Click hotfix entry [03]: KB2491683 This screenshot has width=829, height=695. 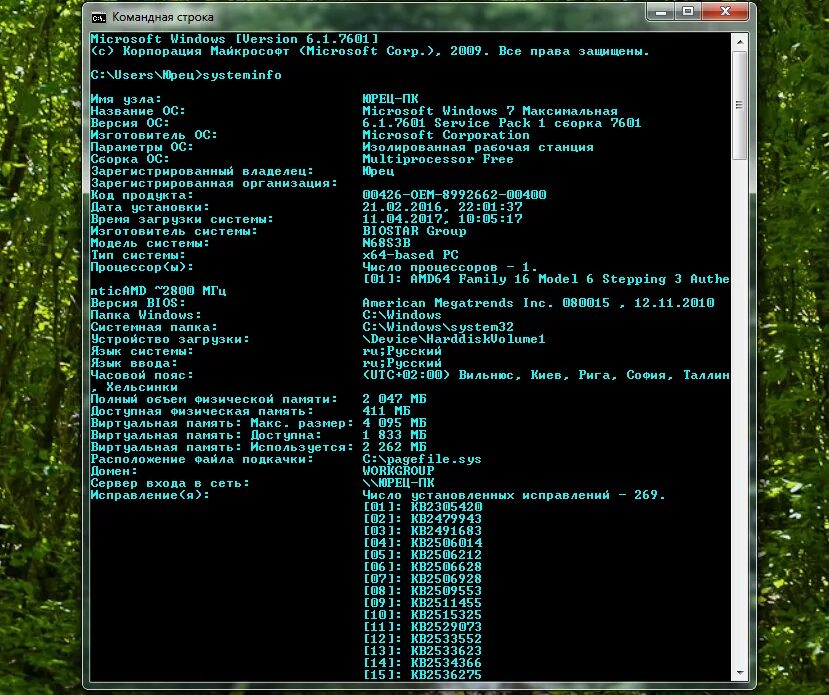422,531
